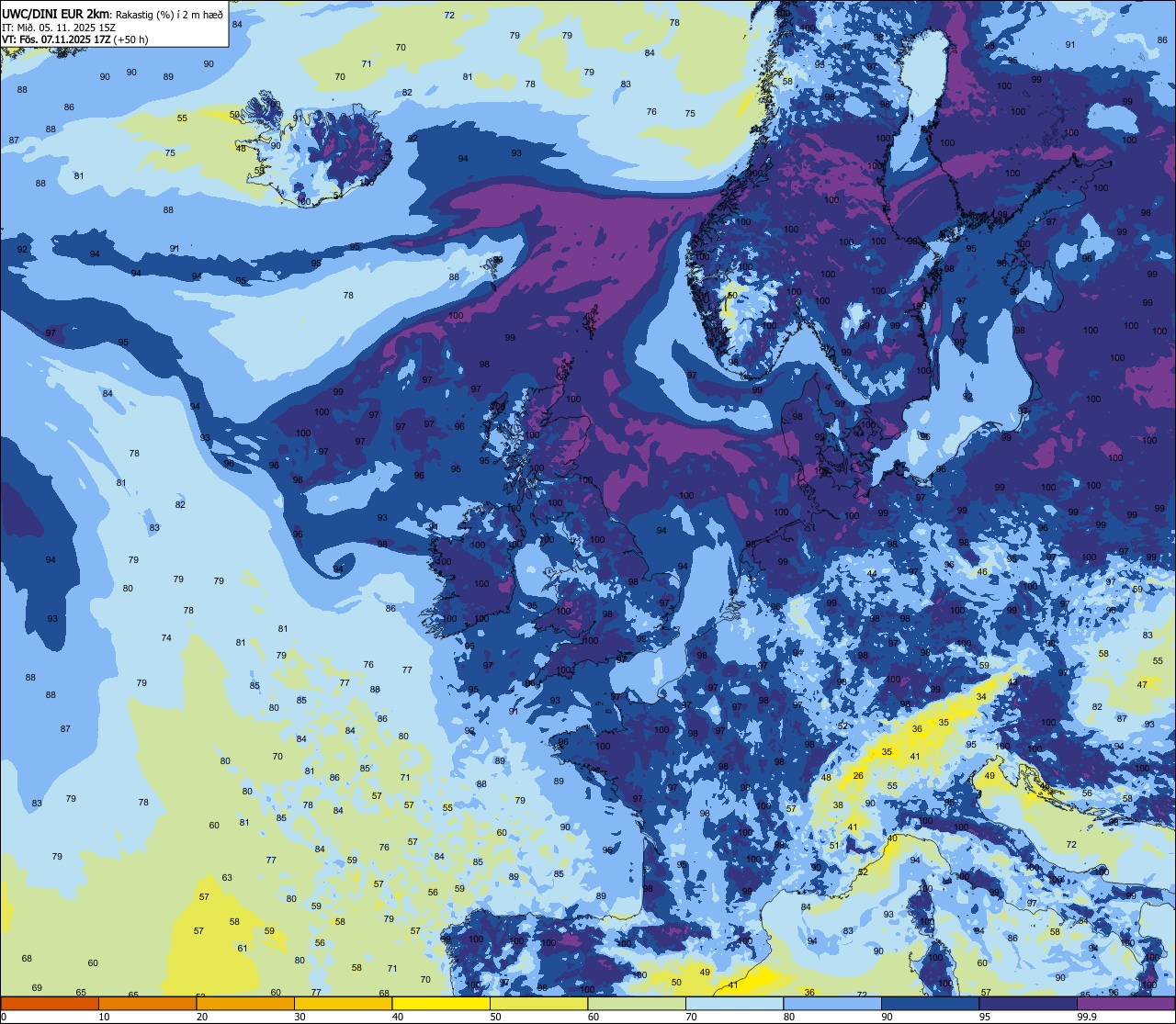Click the "VT: Fös. 07.11.2025 17Z (+50 h)" line
Image resolution: width=1176 pixels, height=1024 pixels.
75,39
